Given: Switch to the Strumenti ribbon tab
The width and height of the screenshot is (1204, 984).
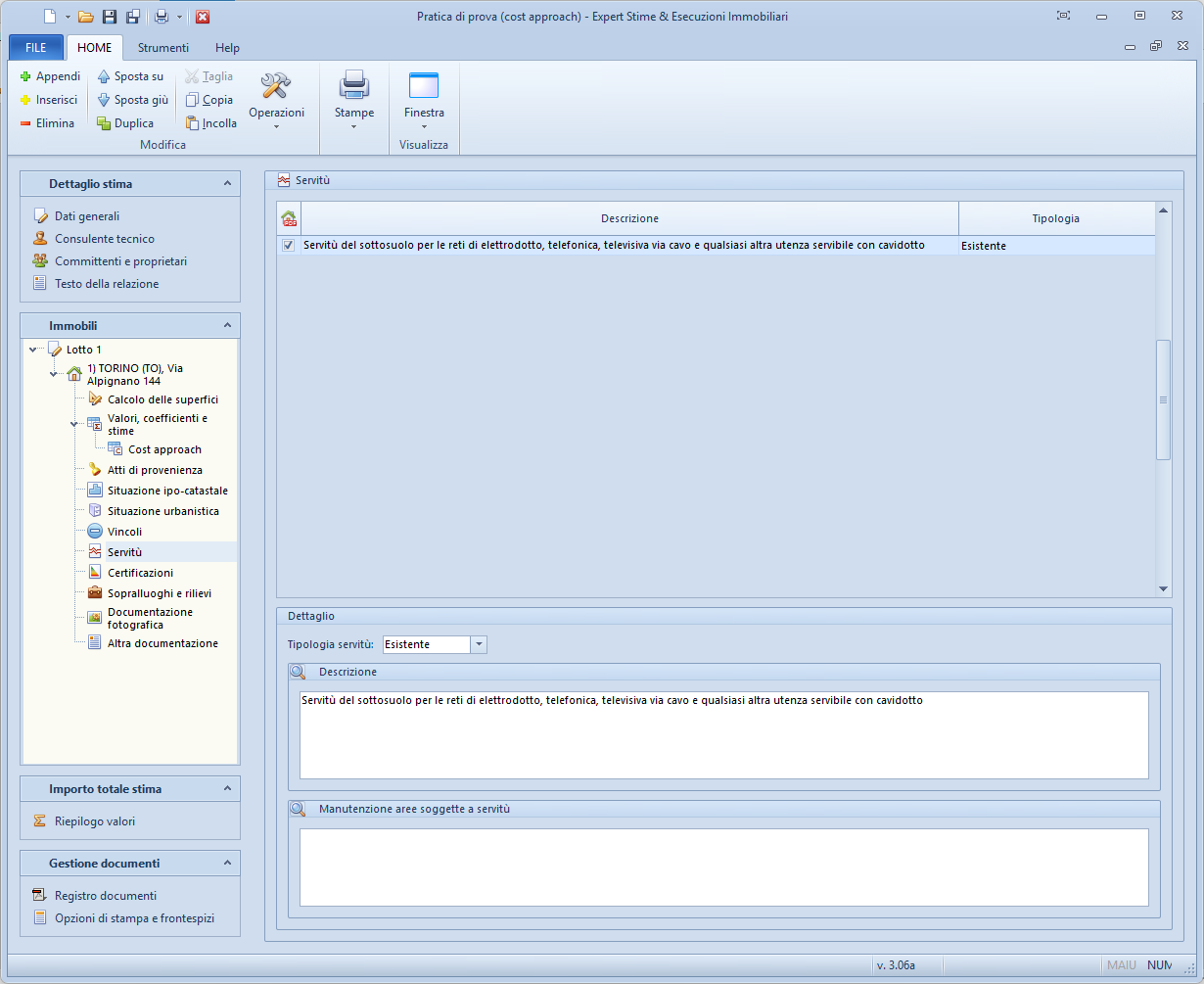Looking at the screenshot, I should (x=163, y=48).
